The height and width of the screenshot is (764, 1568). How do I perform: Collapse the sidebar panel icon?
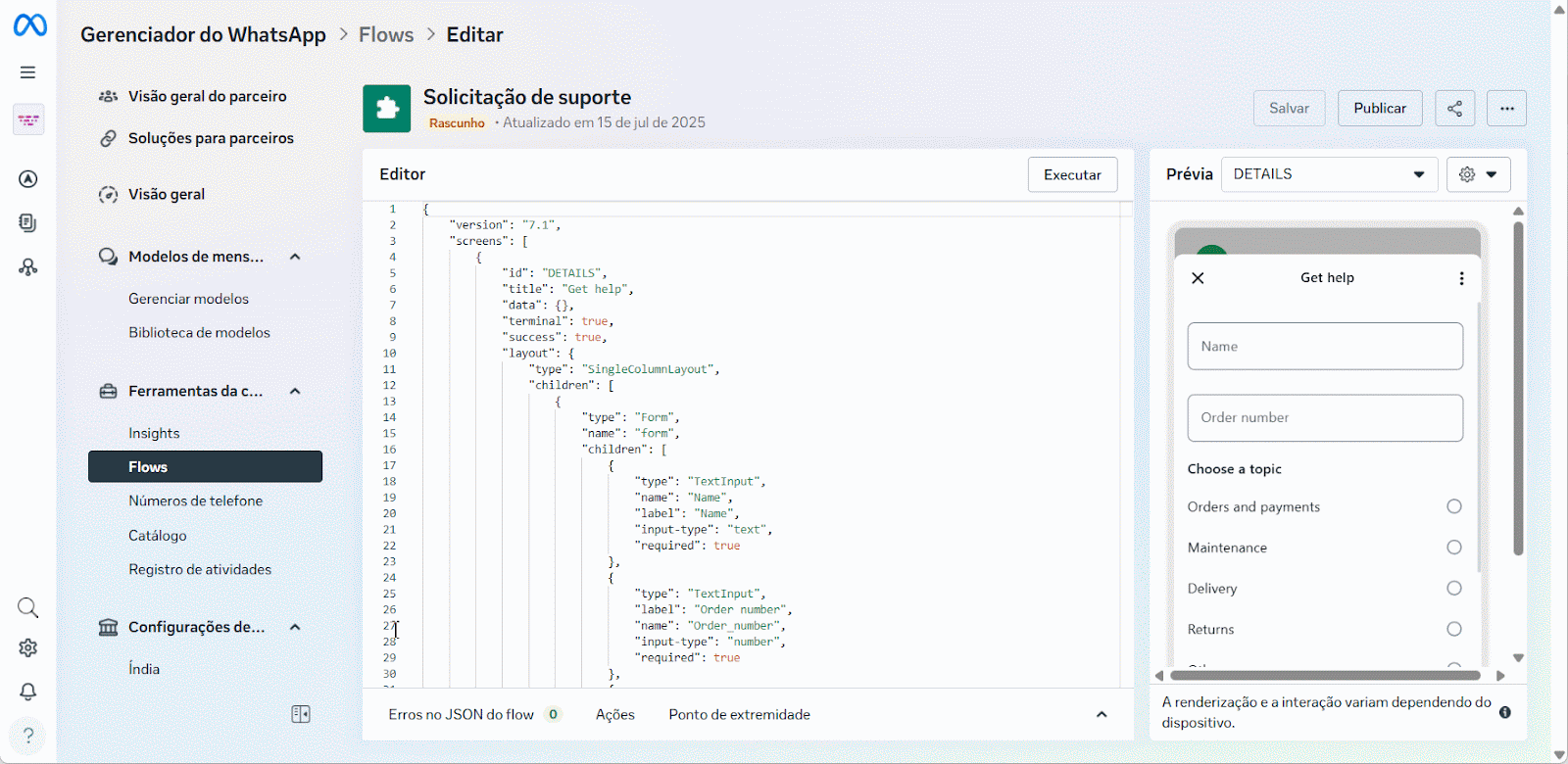(301, 714)
